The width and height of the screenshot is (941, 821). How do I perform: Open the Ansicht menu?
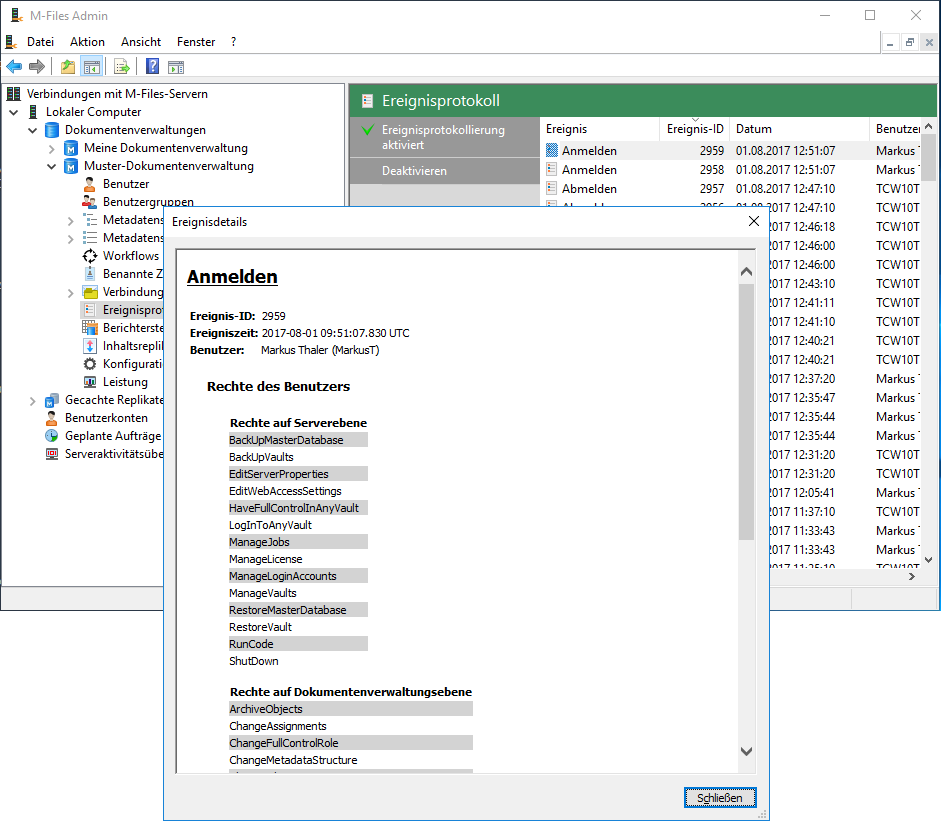140,41
